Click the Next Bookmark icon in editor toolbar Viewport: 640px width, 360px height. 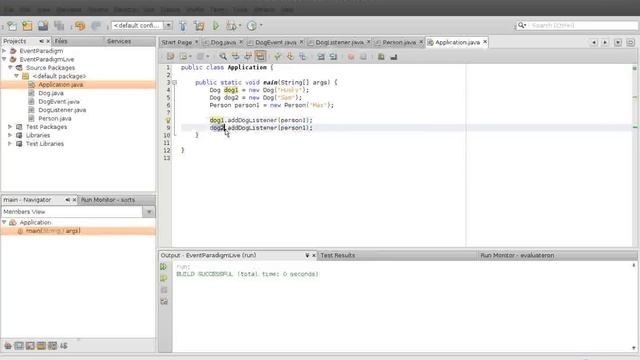point(290,57)
